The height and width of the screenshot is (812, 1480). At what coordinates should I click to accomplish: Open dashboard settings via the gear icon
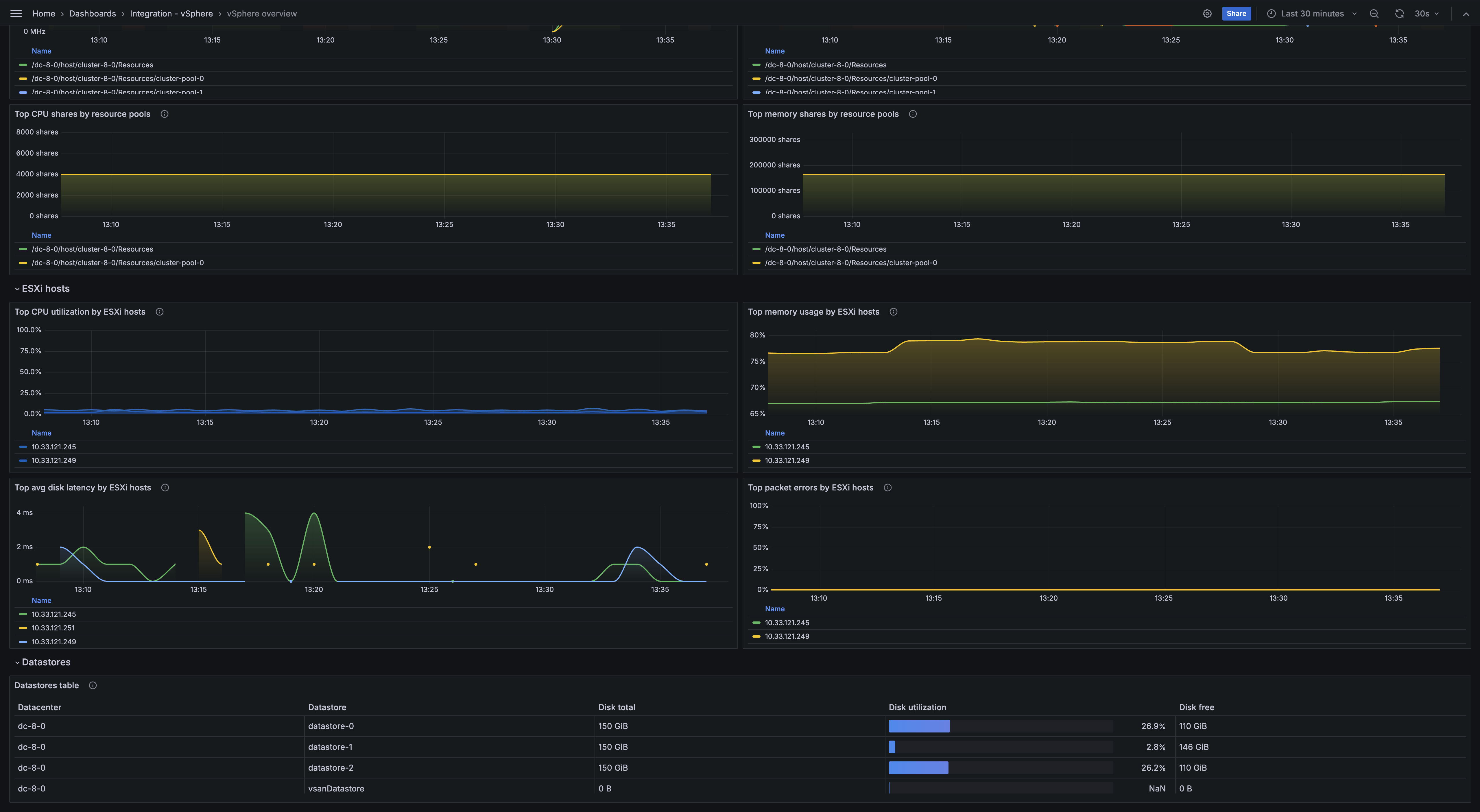point(1207,13)
